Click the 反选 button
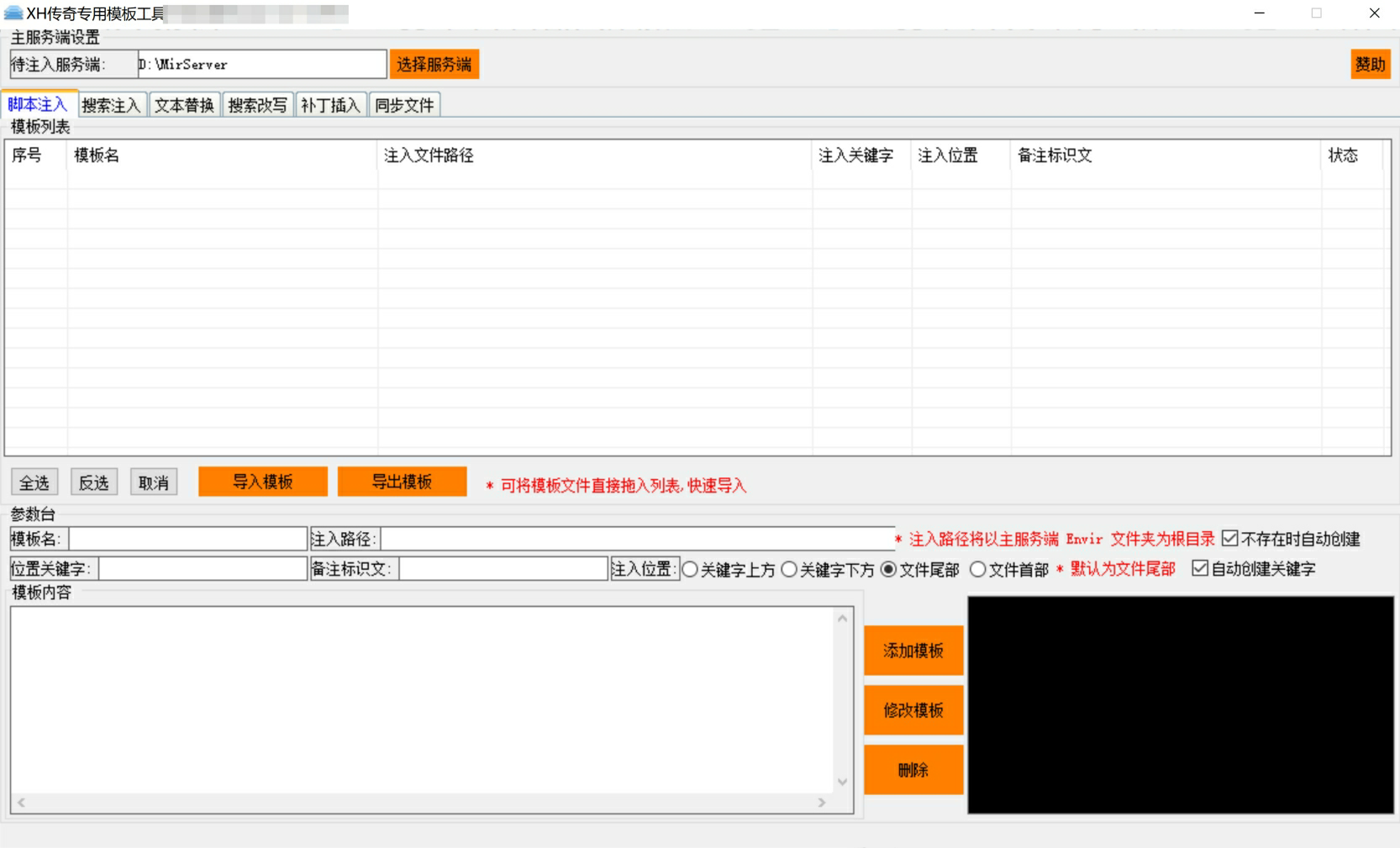This screenshot has height=848, width=1400. [94, 482]
